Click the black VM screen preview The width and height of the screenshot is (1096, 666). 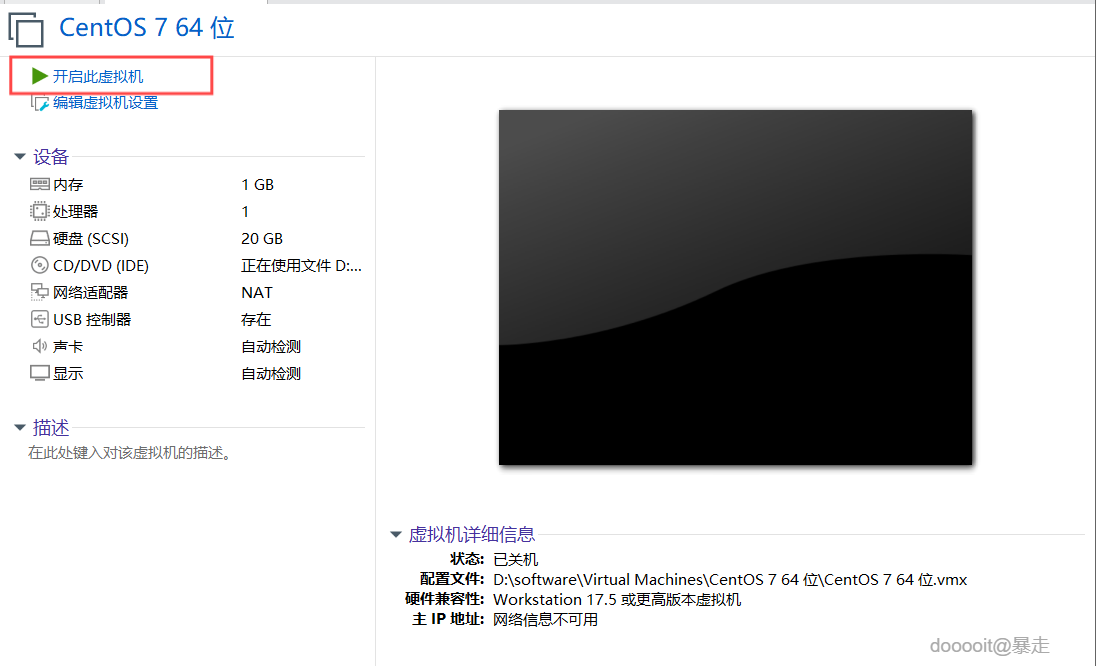735,287
